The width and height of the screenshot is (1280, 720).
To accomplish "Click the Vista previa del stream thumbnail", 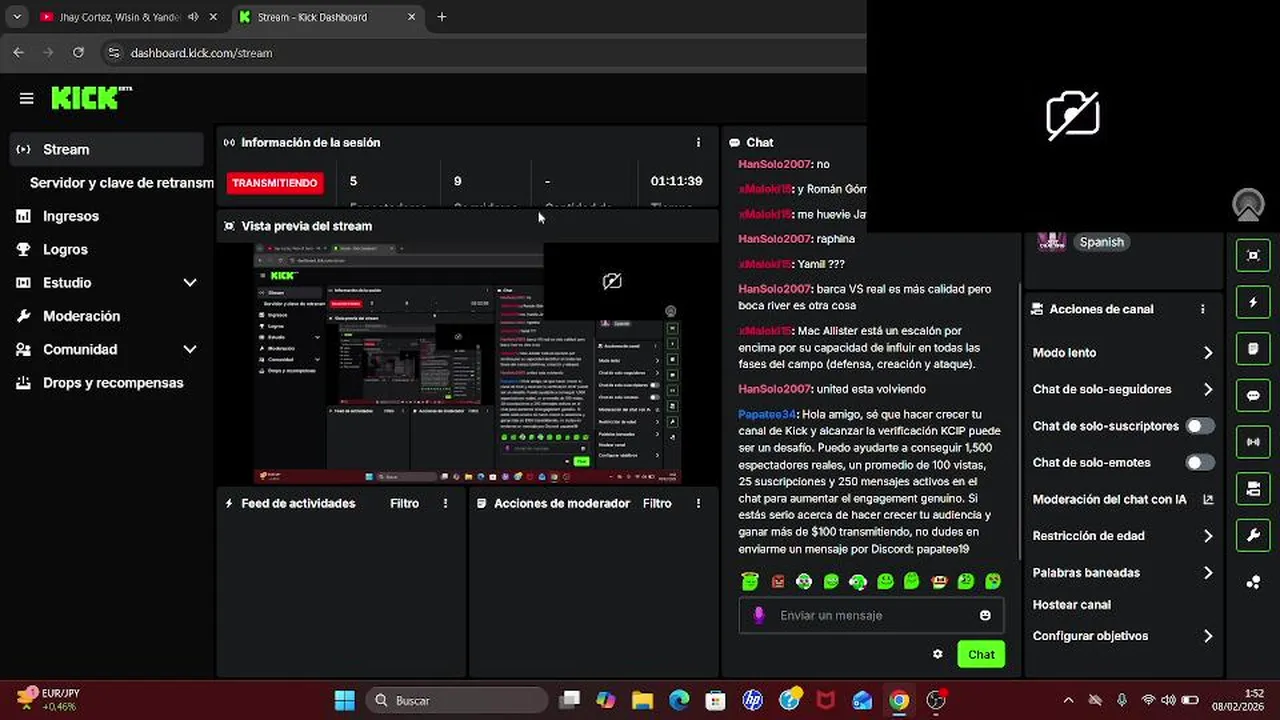I will [x=468, y=362].
